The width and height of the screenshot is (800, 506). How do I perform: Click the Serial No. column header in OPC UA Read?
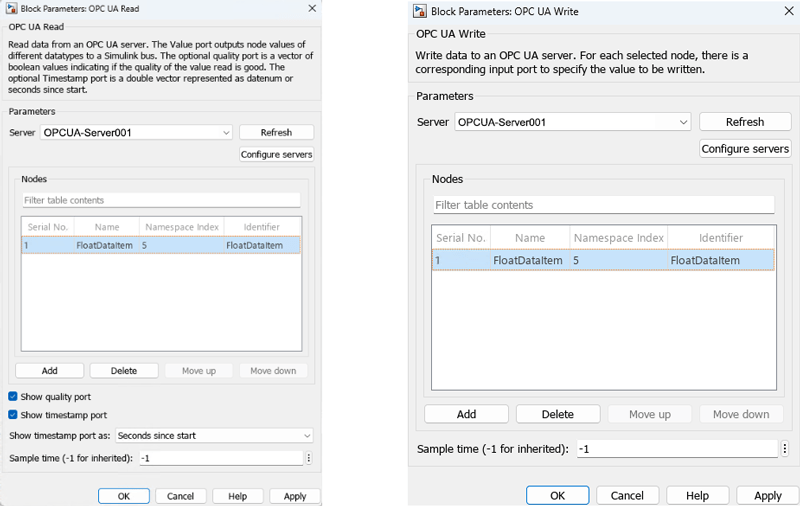48,227
